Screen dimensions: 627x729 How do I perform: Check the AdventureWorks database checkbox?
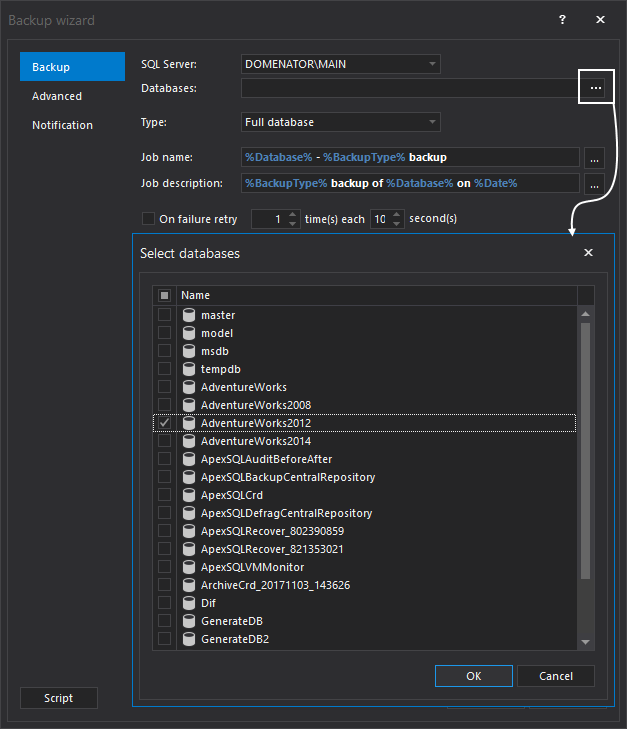(x=164, y=387)
